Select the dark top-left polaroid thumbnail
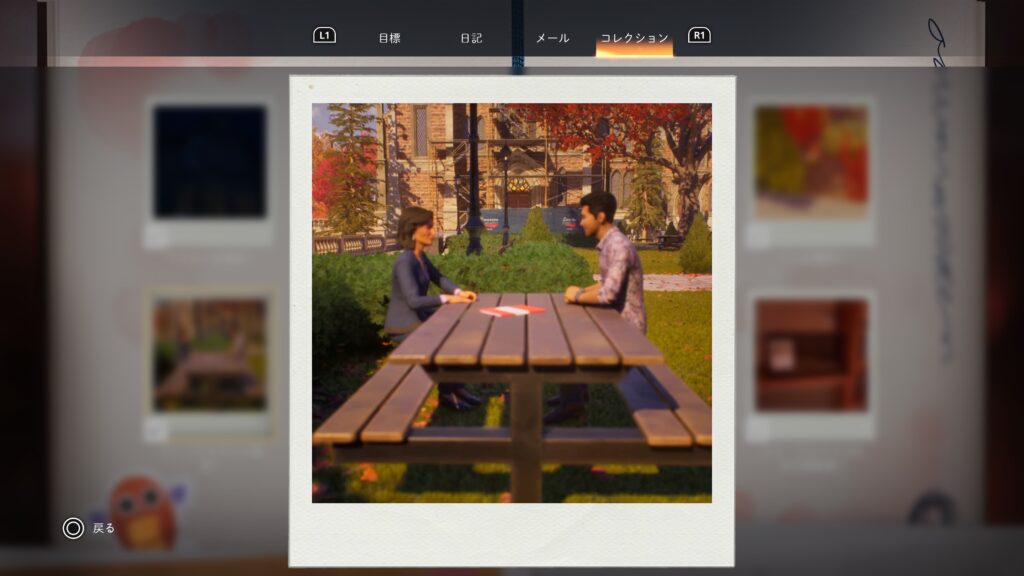1024x576 pixels. (x=209, y=160)
